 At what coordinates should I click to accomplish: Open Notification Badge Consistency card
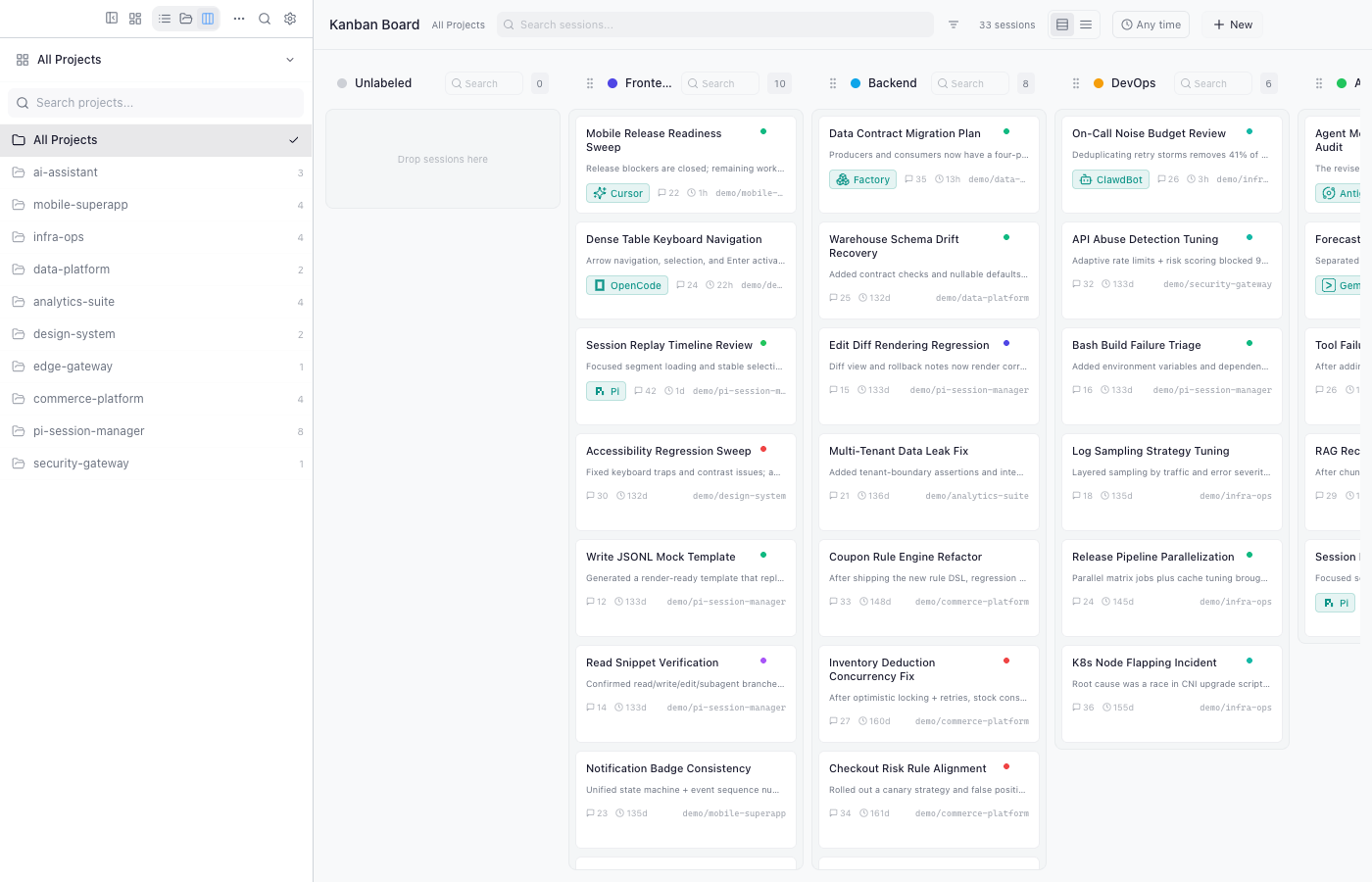click(x=686, y=799)
